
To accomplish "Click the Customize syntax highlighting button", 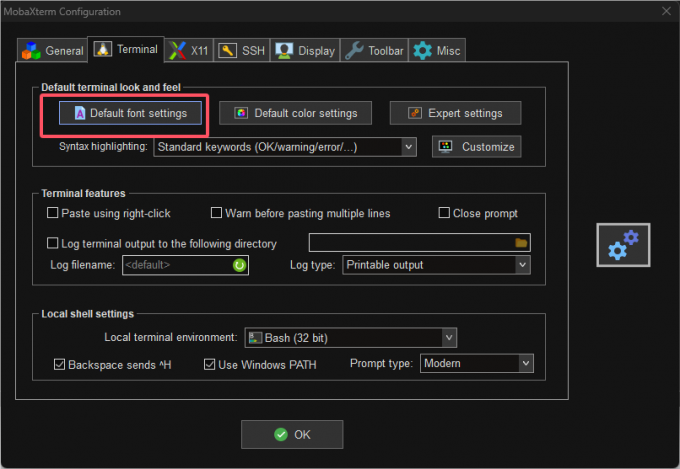I will click(x=477, y=147).
